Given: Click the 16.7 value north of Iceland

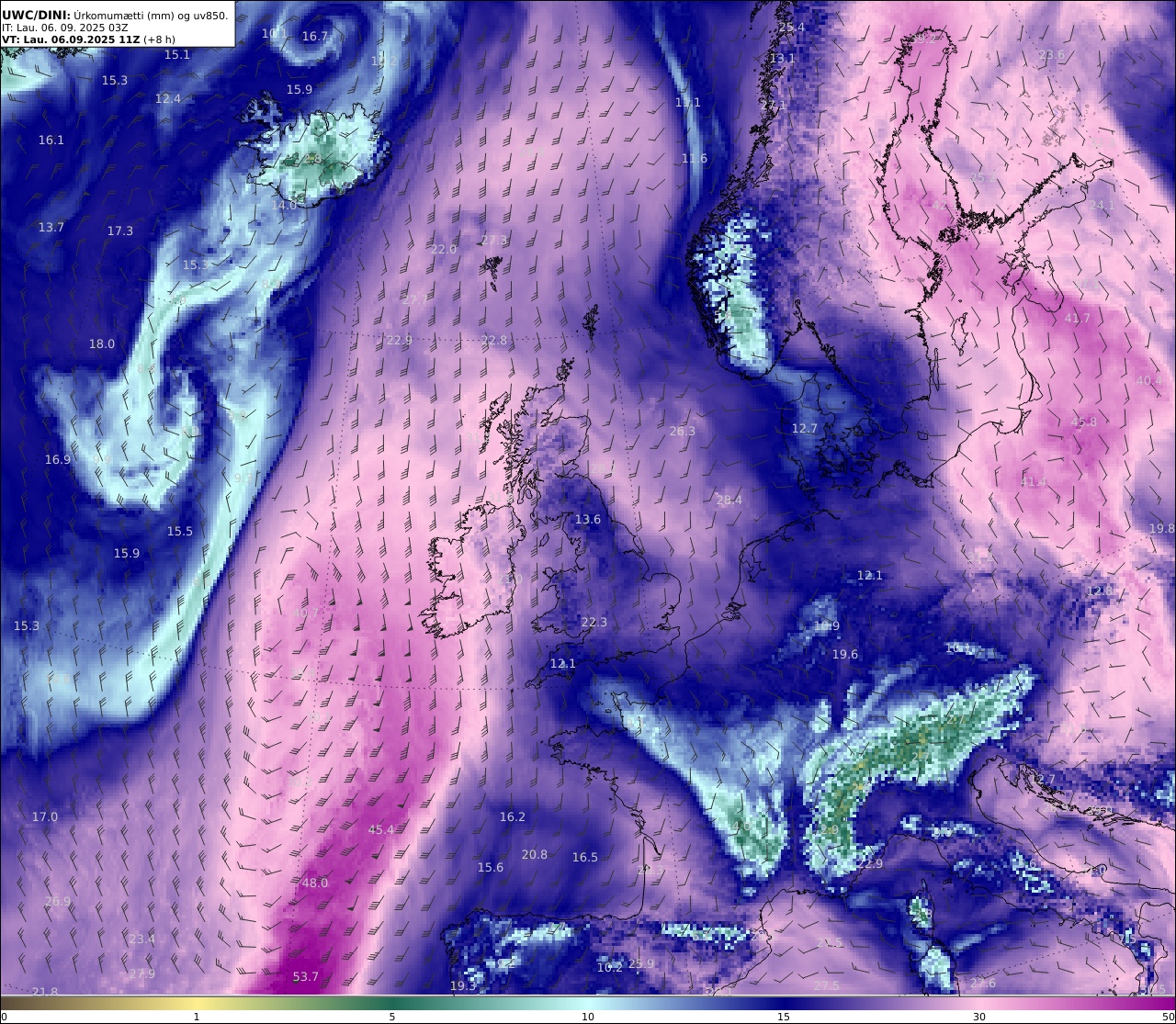Looking at the screenshot, I should [315, 36].
